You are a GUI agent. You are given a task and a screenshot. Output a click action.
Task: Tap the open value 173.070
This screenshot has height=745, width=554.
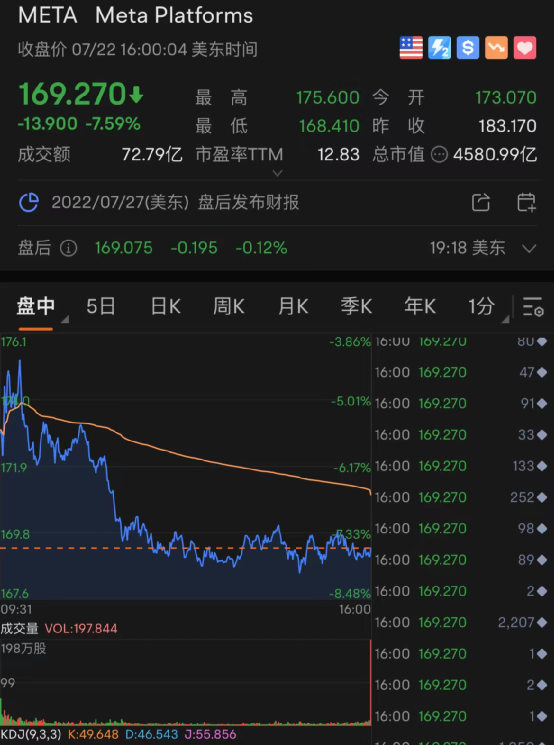pos(506,98)
